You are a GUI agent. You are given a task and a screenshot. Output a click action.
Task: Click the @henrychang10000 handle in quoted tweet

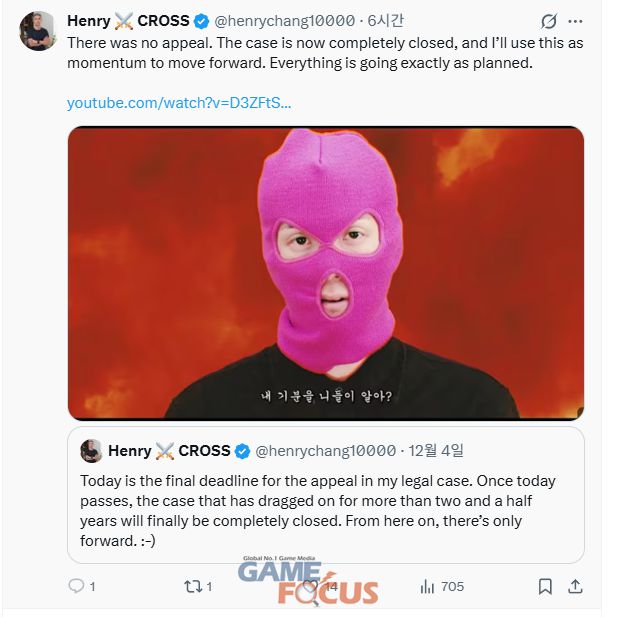[326, 451]
